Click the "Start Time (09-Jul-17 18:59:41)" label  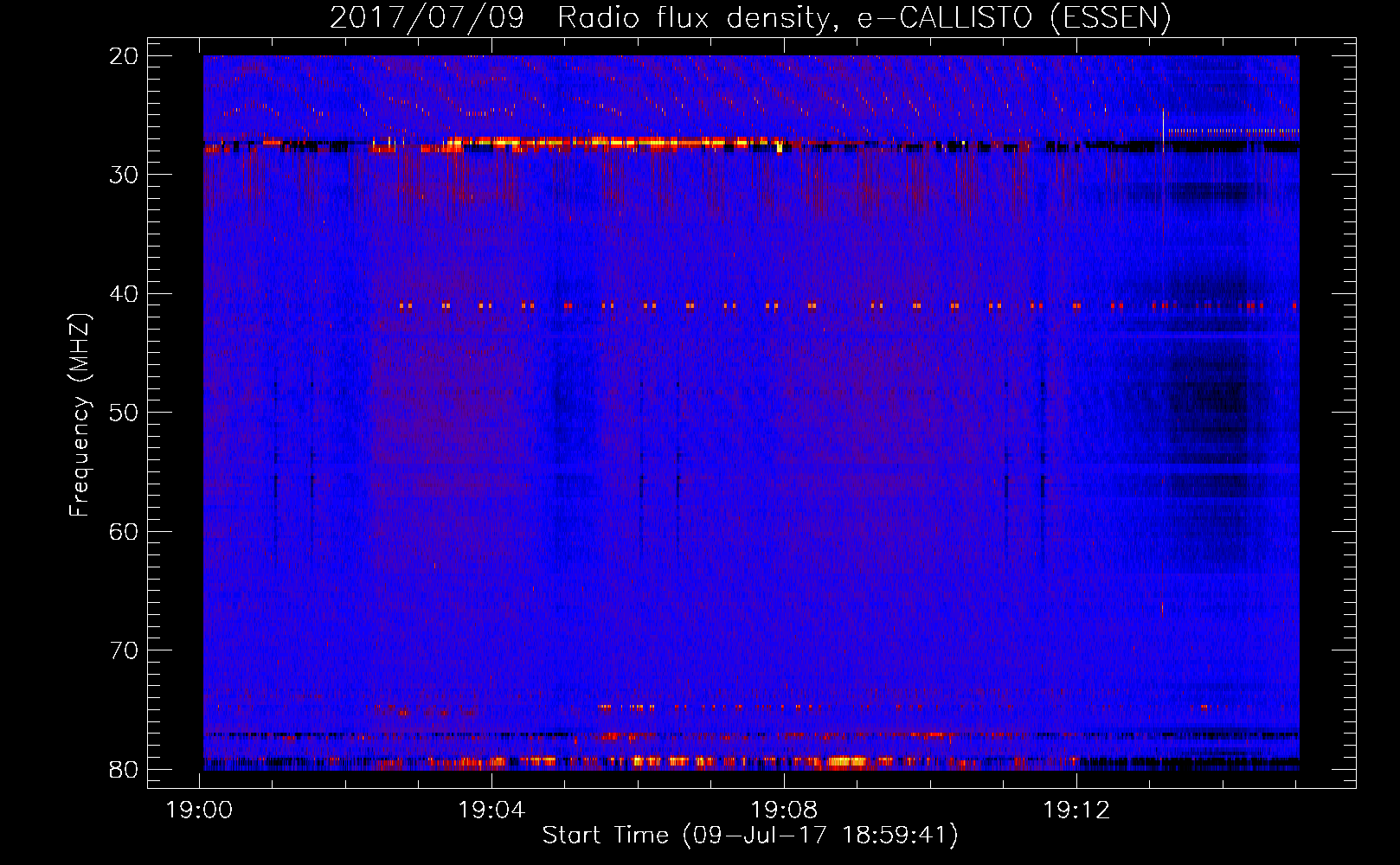click(x=750, y=835)
